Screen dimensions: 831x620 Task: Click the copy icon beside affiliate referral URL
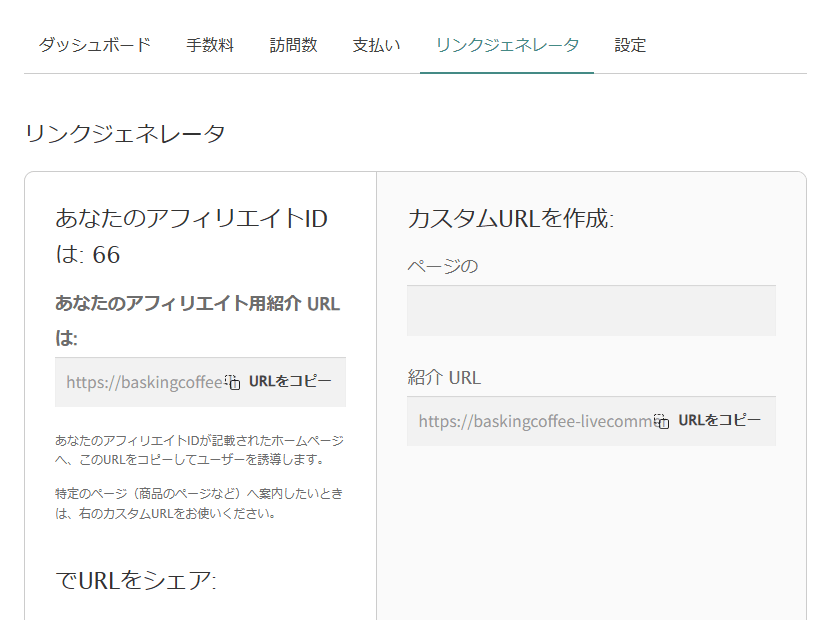click(233, 382)
